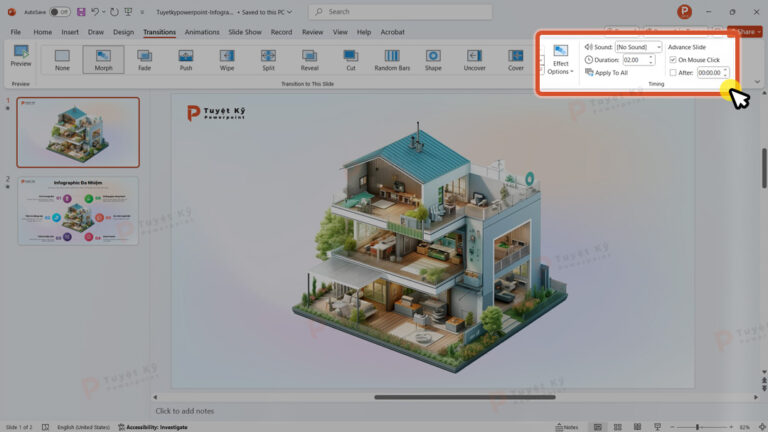Screen dimensions: 768x432
Task: Select the Cut transition
Action: [x=351, y=60]
